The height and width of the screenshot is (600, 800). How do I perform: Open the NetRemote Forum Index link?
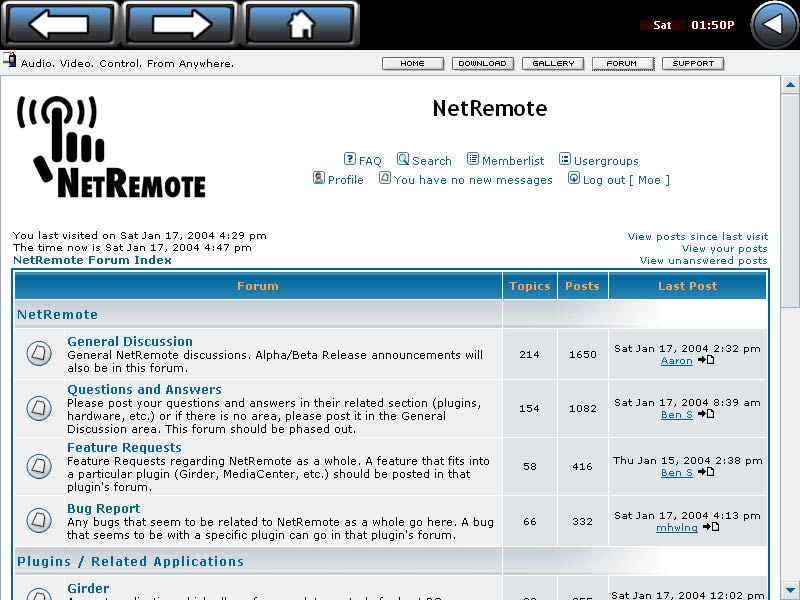[92, 260]
